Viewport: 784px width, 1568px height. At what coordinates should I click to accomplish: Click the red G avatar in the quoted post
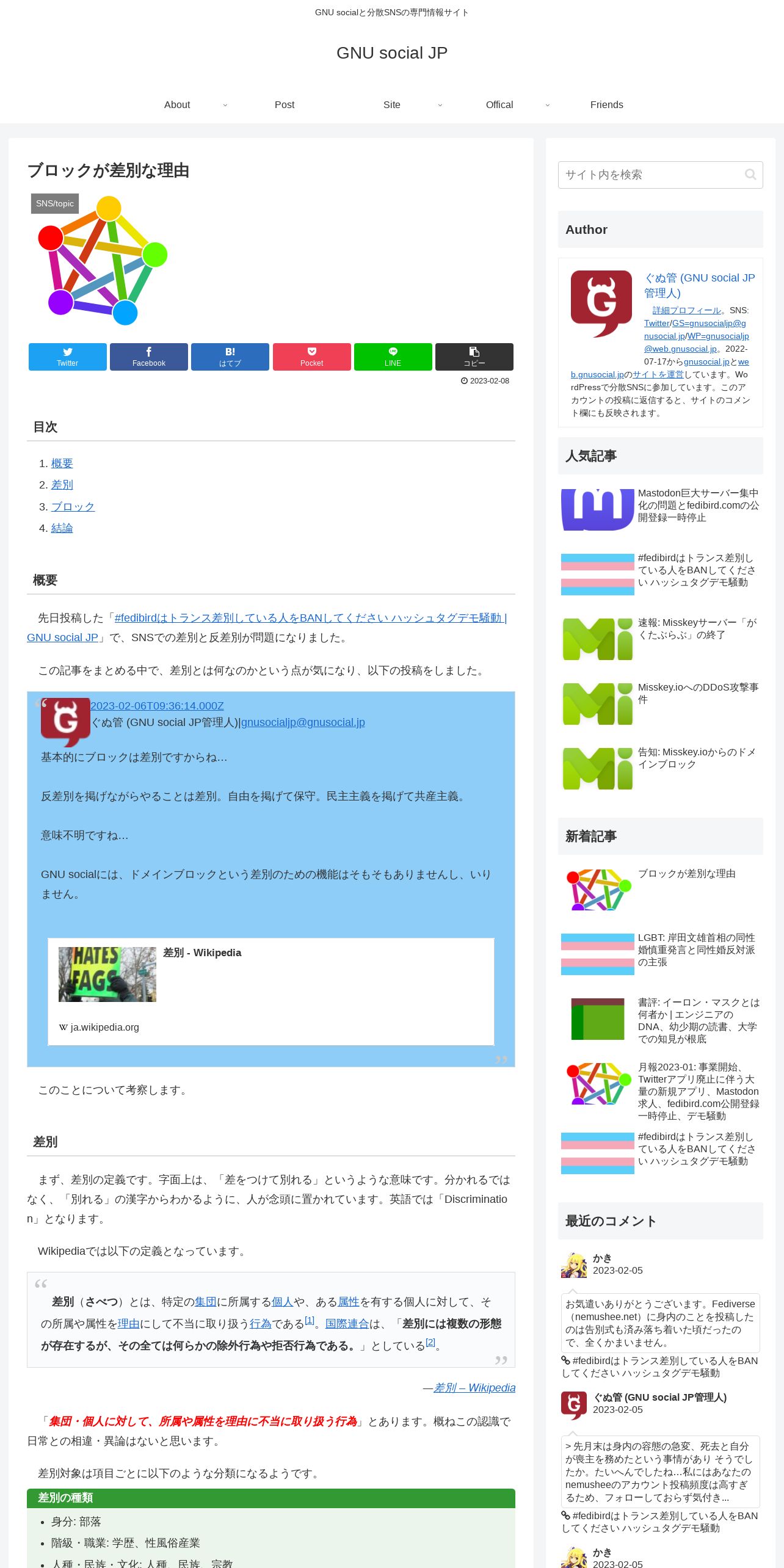pos(65,722)
